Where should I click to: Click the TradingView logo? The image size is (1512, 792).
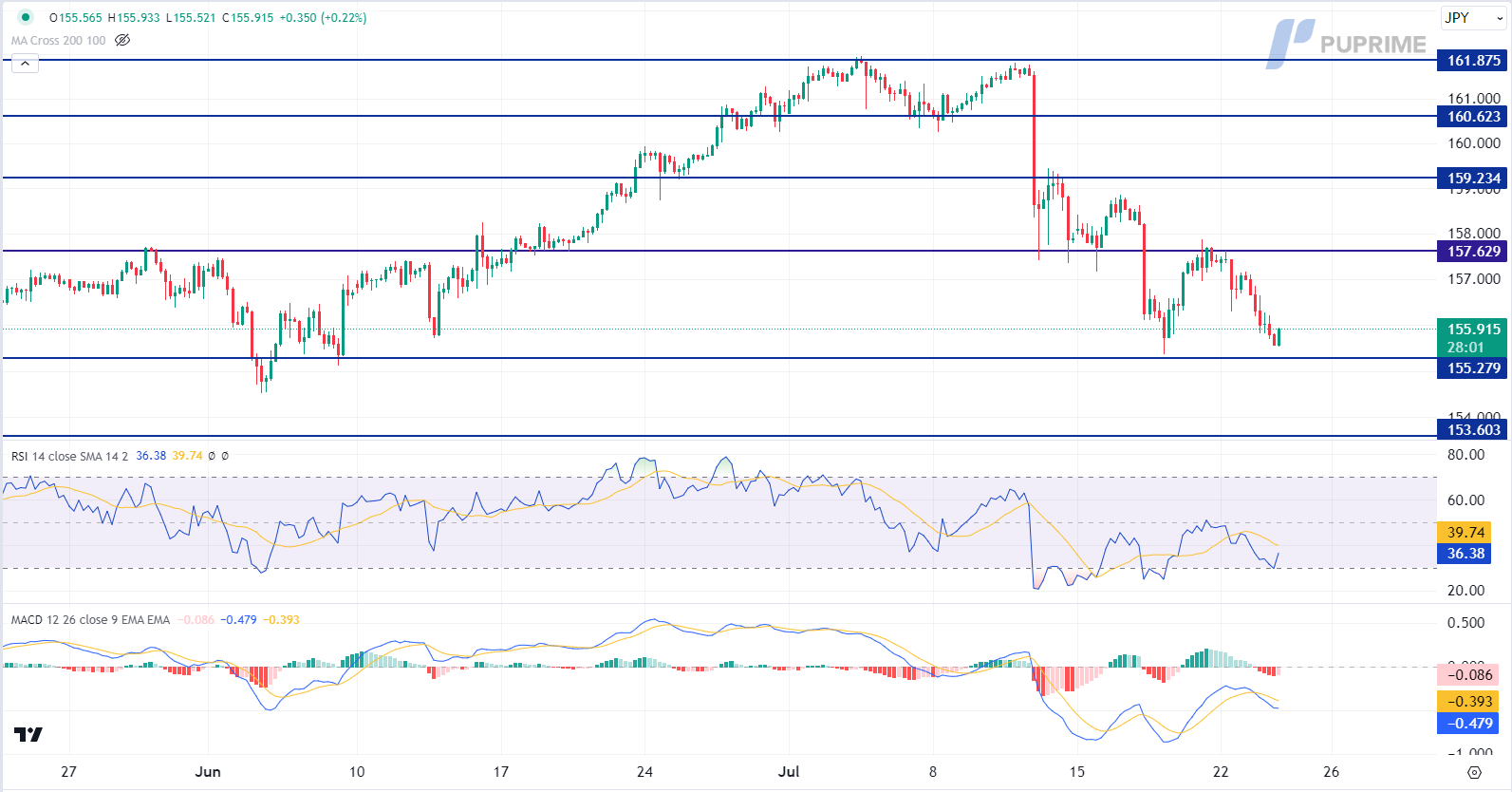pyautogui.click(x=28, y=734)
